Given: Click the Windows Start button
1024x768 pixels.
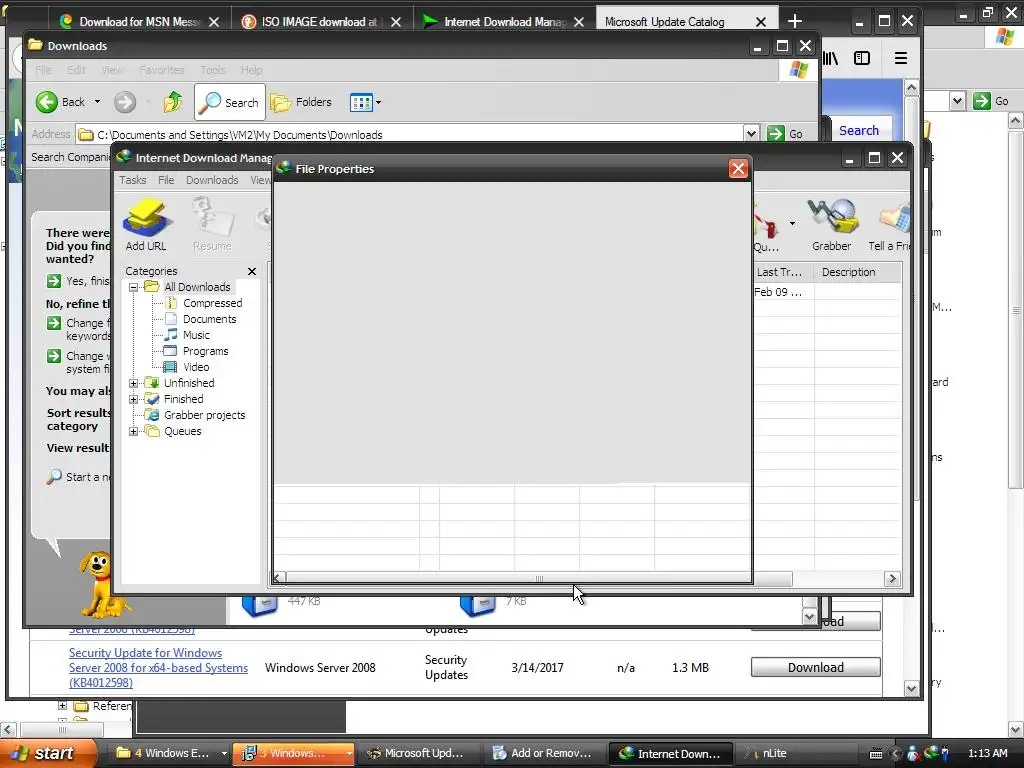Looking at the screenshot, I should [x=48, y=753].
